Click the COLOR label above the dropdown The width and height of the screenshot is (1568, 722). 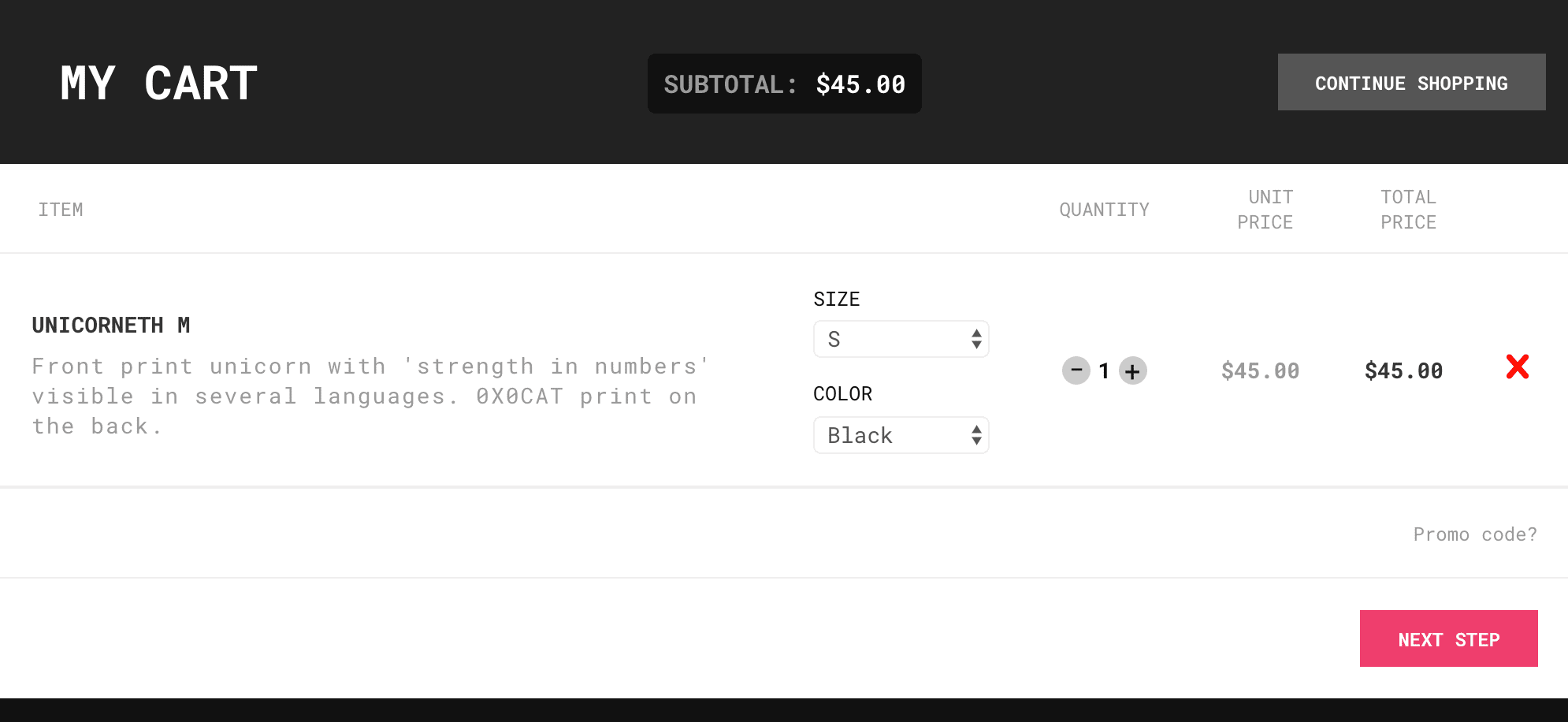click(842, 394)
